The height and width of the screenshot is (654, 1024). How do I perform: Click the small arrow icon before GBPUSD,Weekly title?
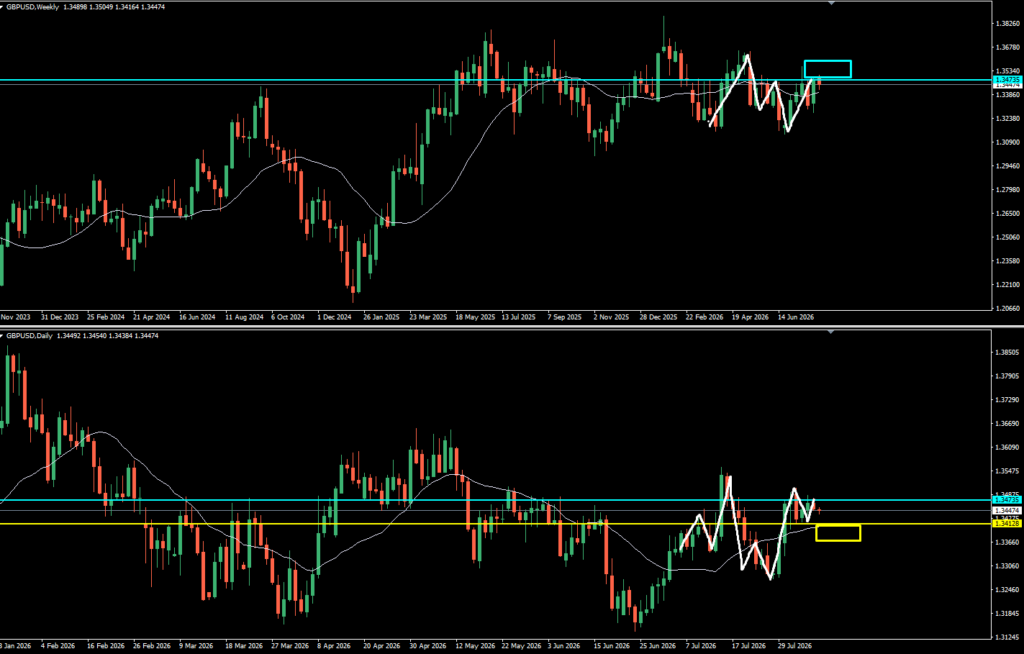click(2, 7)
